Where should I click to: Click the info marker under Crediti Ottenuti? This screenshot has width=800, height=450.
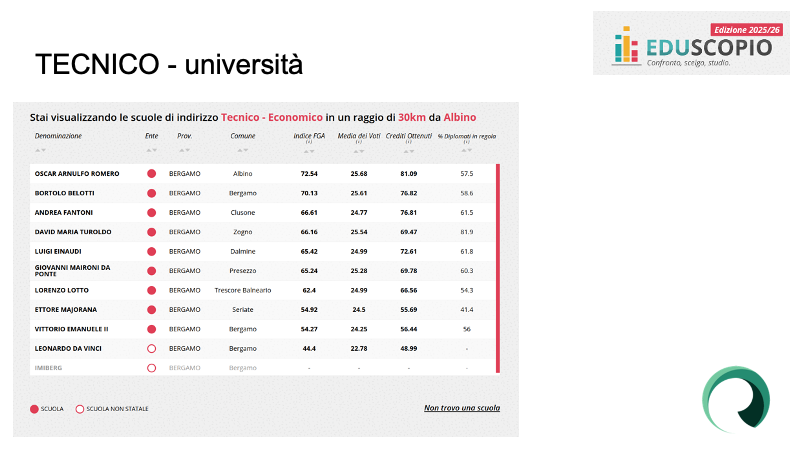point(408,143)
